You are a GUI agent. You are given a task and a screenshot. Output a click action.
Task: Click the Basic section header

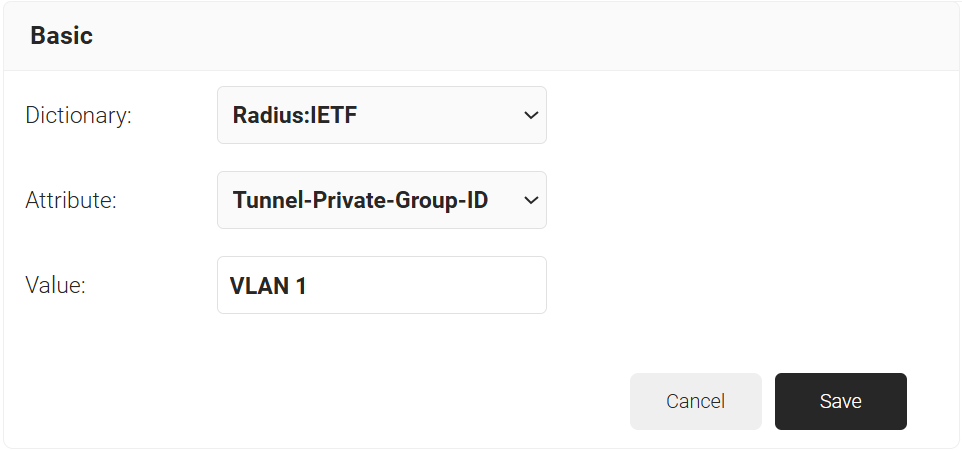[480, 36]
